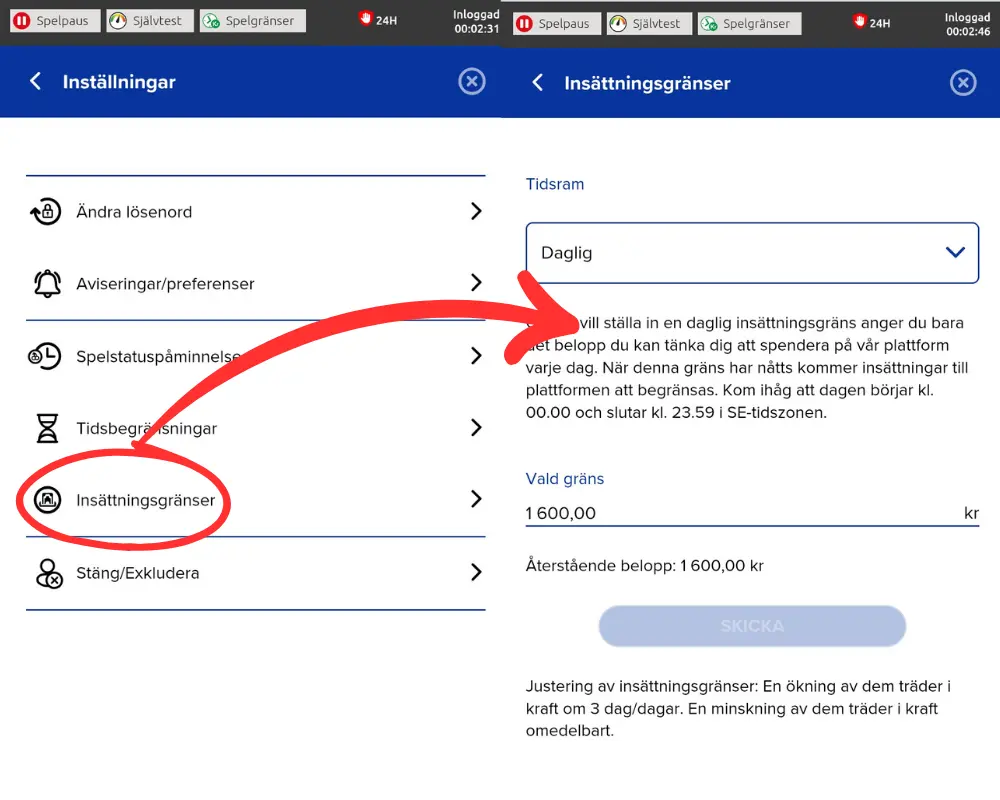Click the Ändra lösenord lock icon
Viewport: 1000px width, 800px height.
(46, 212)
